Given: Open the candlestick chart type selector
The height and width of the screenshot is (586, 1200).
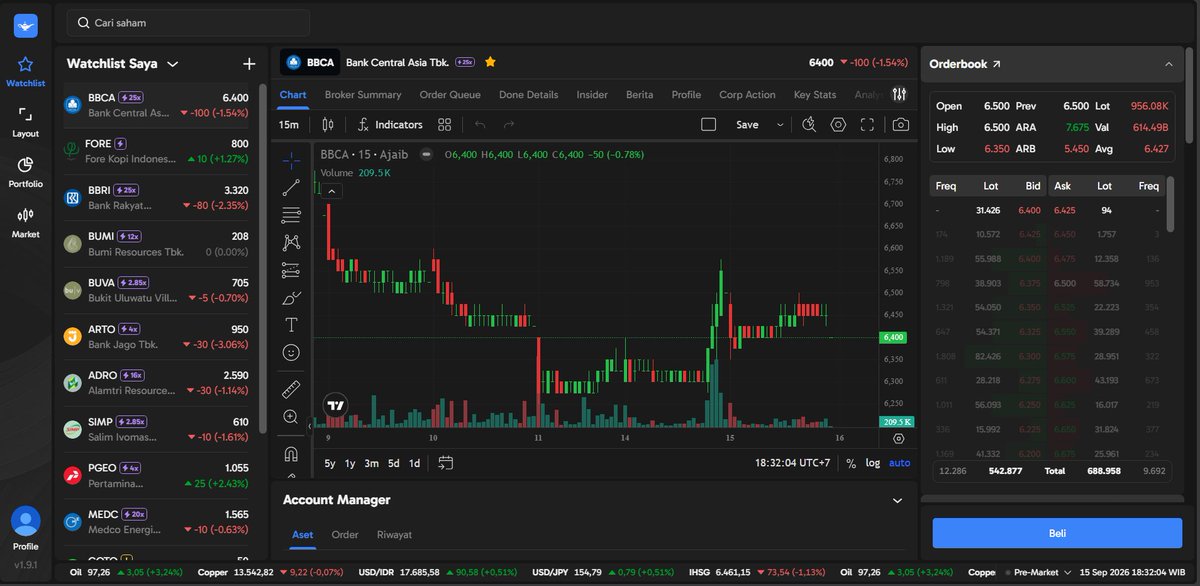Looking at the screenshot, I should tap(328, 125).
